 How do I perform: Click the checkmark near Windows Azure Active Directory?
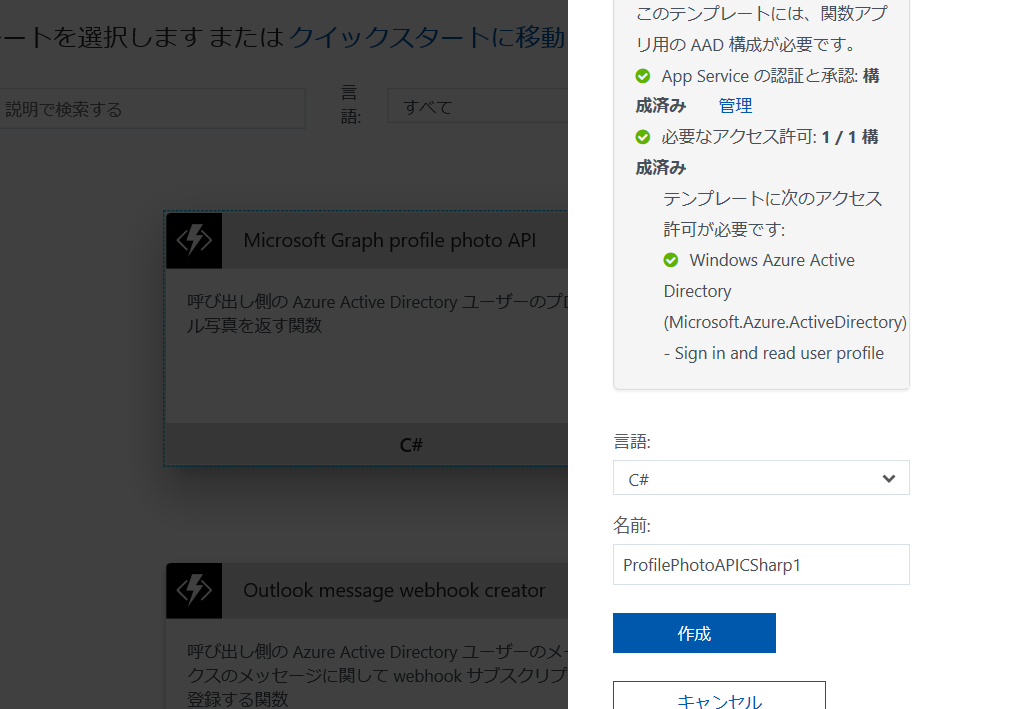tap(670, 260)
